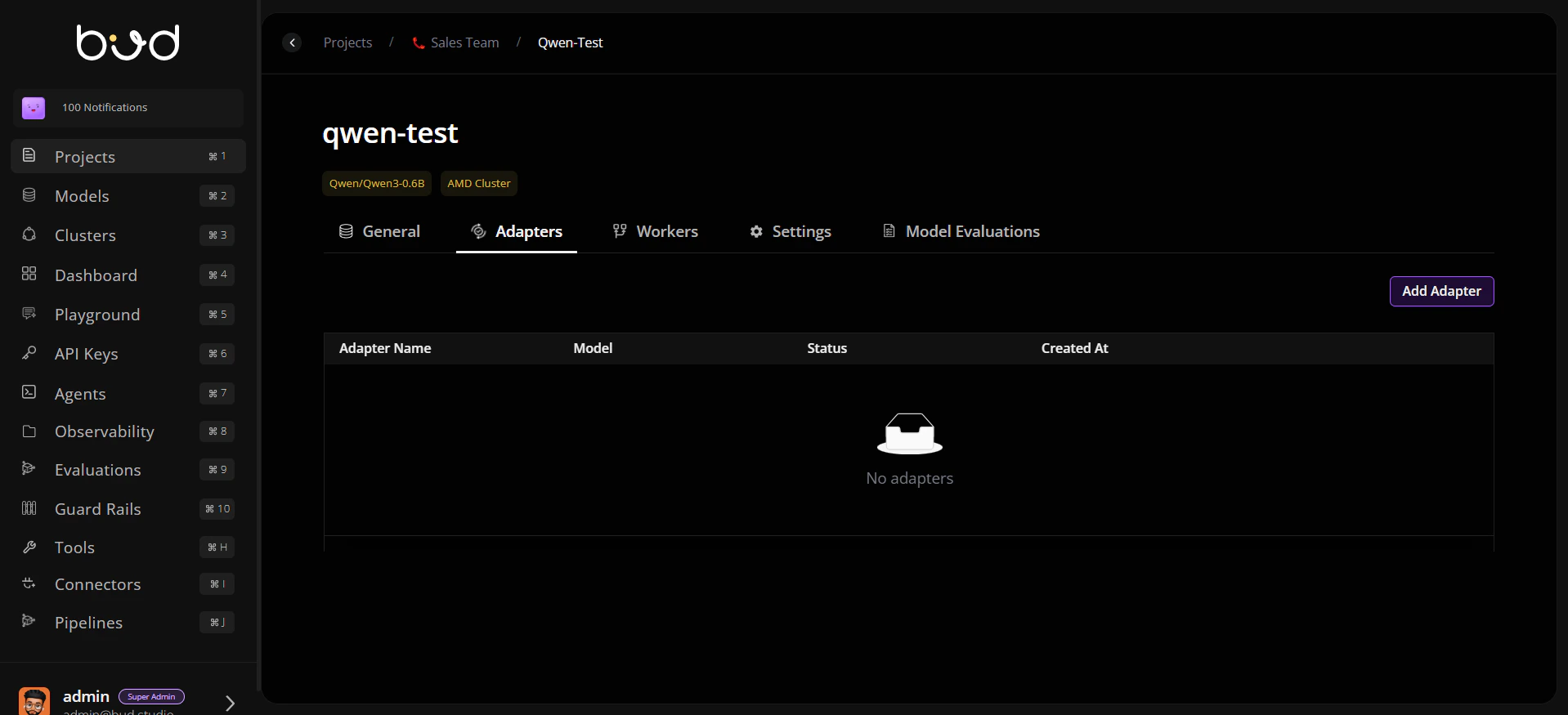Click the Guard Rails icon

(x=29, y=508)
